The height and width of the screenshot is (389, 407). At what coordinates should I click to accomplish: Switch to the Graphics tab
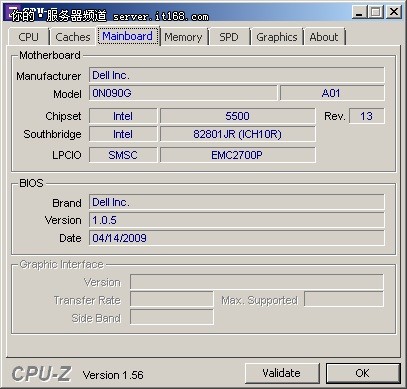pos(277,37)
